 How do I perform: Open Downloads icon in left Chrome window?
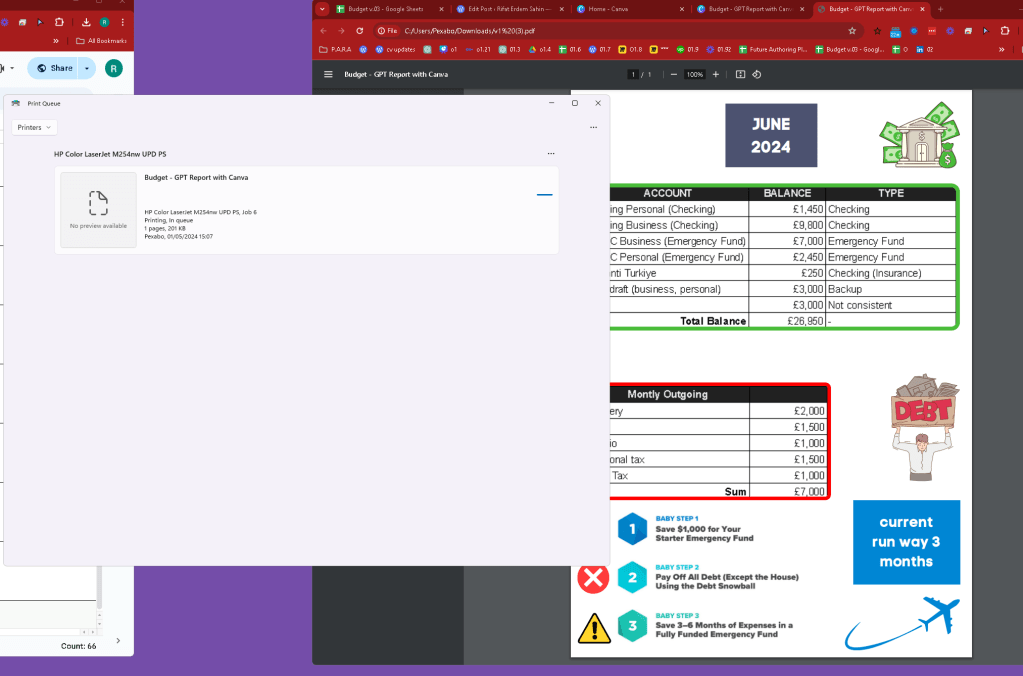click(x=85, y=22)
